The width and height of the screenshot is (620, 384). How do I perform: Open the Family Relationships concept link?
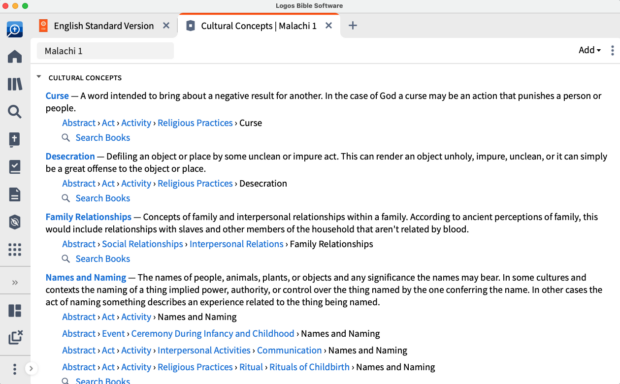pos(88,217)
